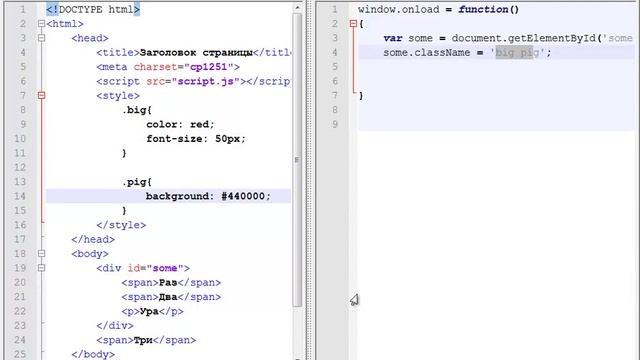Click "some.className" in the script pane
Image resolution: width=640 pixels, height=360 pixels.
427,53
